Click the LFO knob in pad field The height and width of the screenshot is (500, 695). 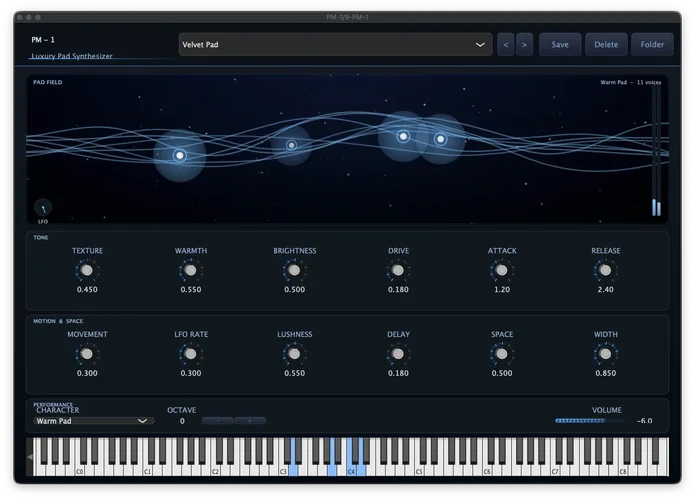[43, 208]
